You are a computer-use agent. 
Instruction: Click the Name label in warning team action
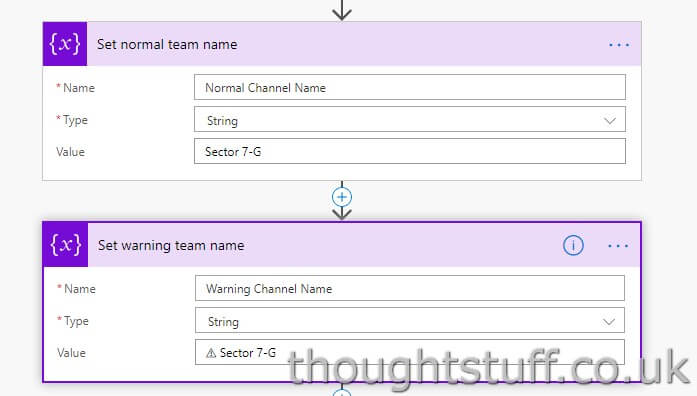click(80, 289)
